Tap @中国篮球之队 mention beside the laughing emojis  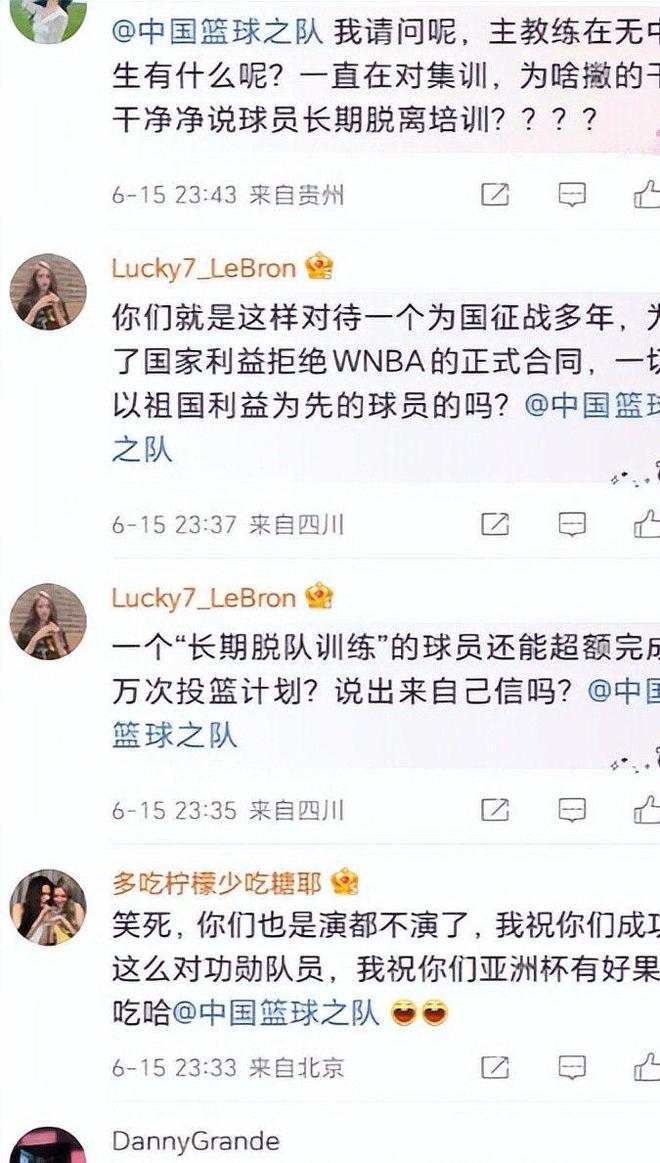coord(275,1014)
